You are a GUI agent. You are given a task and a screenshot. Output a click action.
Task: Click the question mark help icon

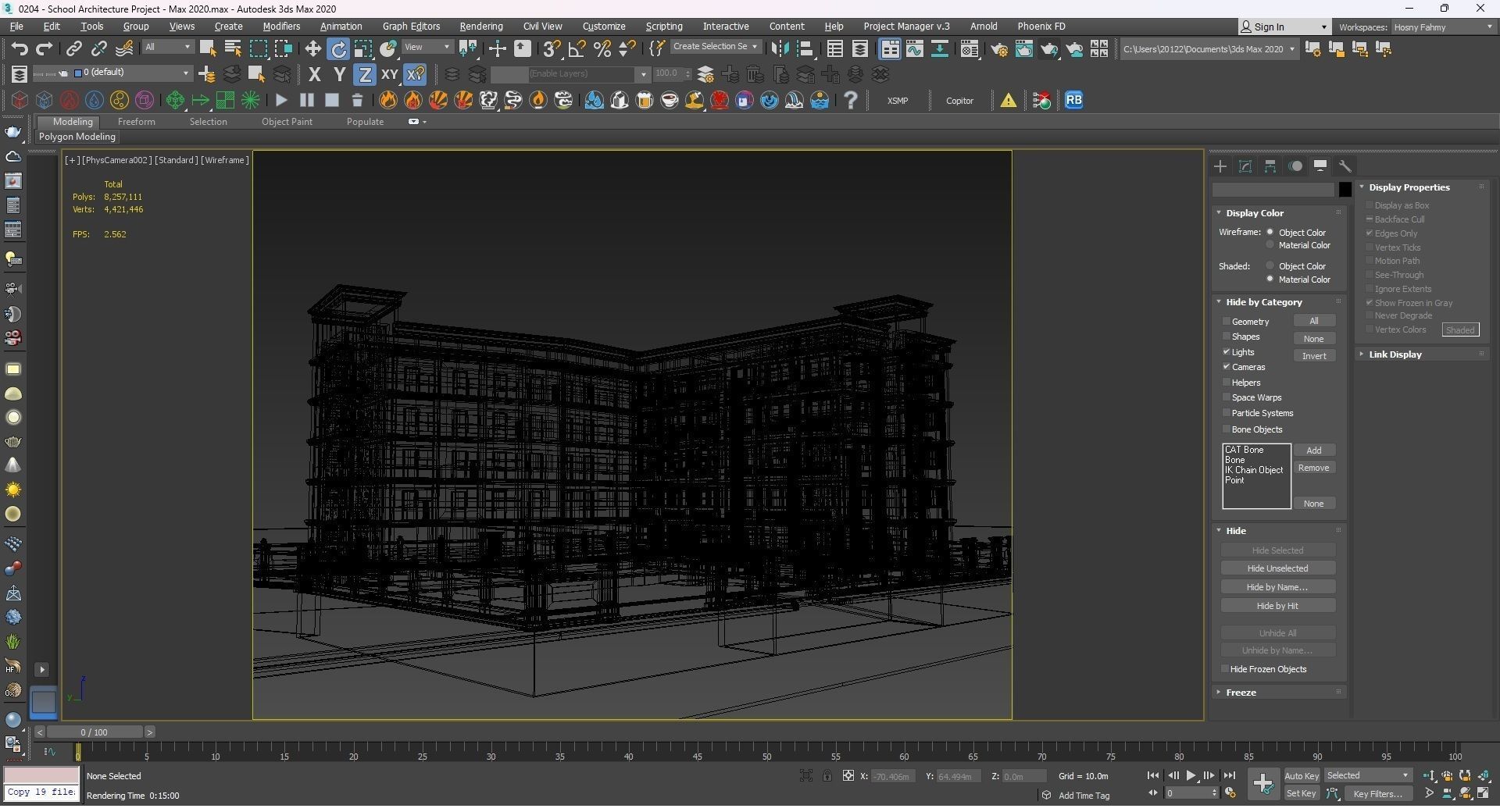851,100
